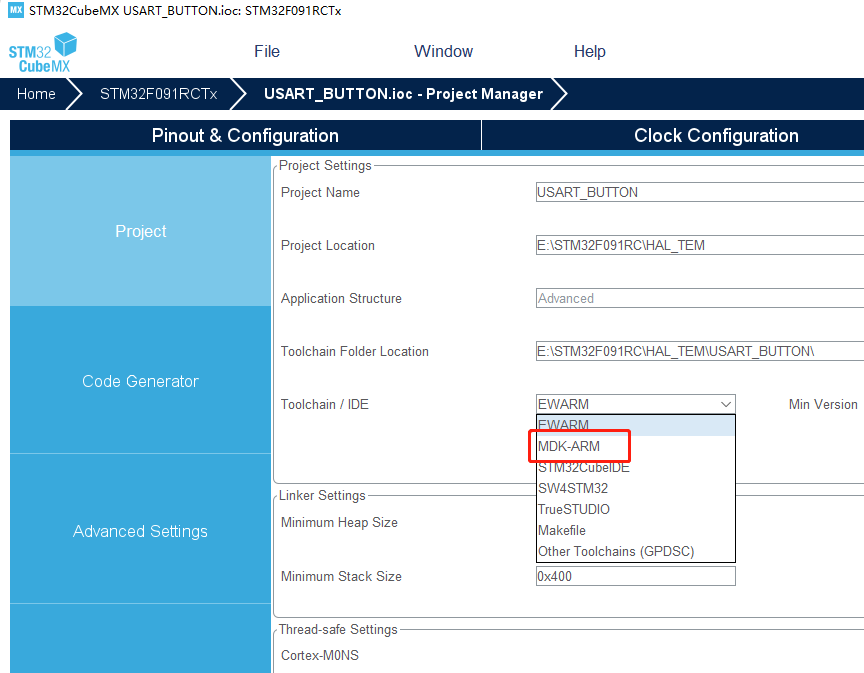Click the Linker Settings group title
This screenshot has width=864, height=673.
322,495
